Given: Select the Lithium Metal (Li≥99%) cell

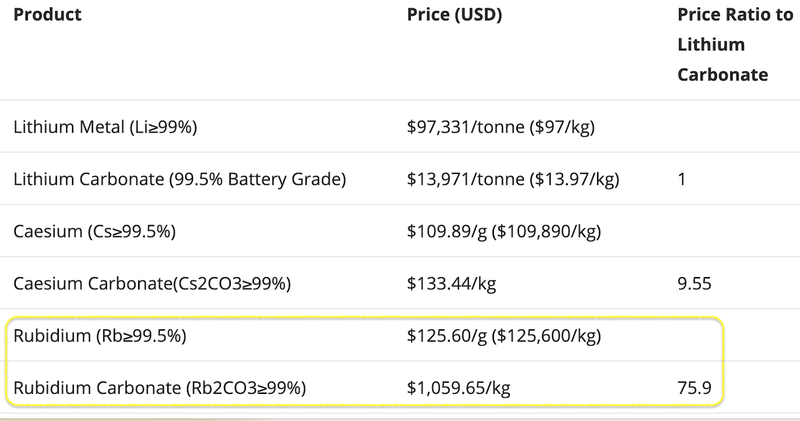Looking at the screenshot, I should tap(105, 127).
